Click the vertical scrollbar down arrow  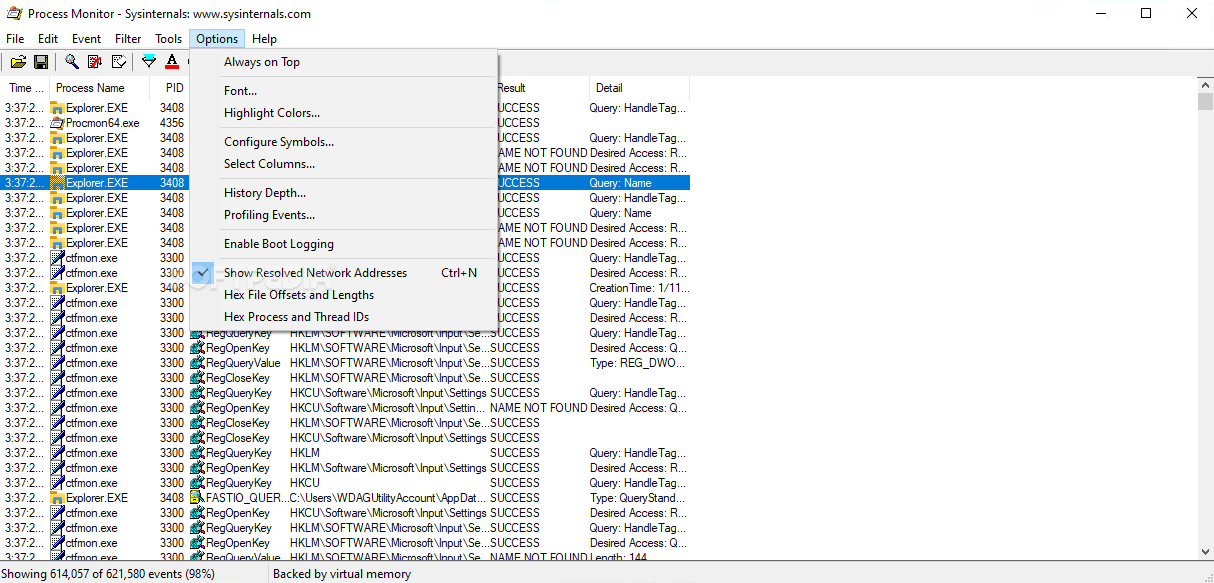[x=1205, y=551]
